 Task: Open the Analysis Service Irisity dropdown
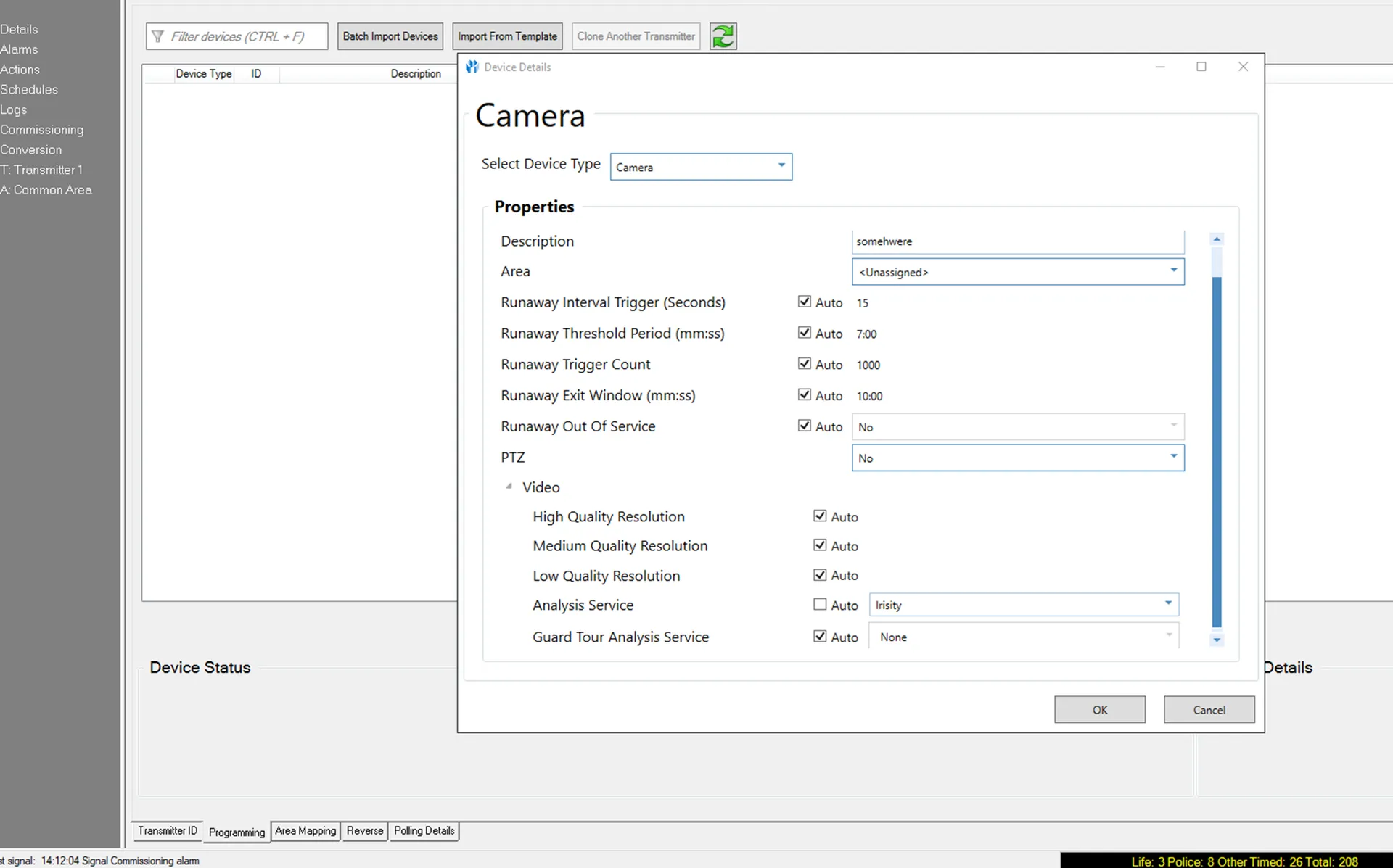coord(1024,605)
